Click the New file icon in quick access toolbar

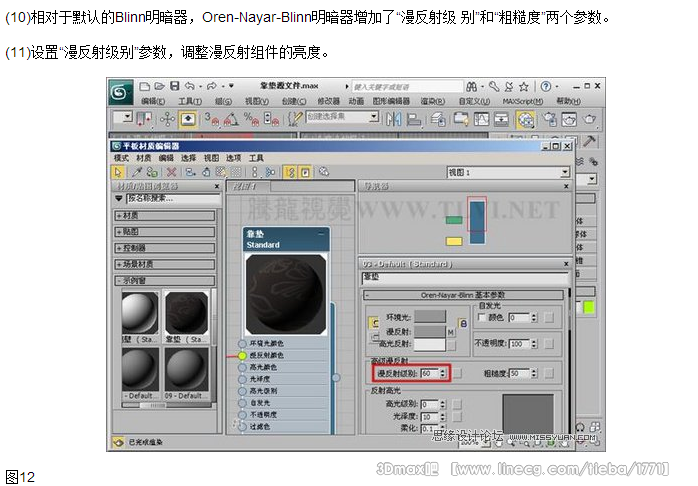(x=144, y=86)
